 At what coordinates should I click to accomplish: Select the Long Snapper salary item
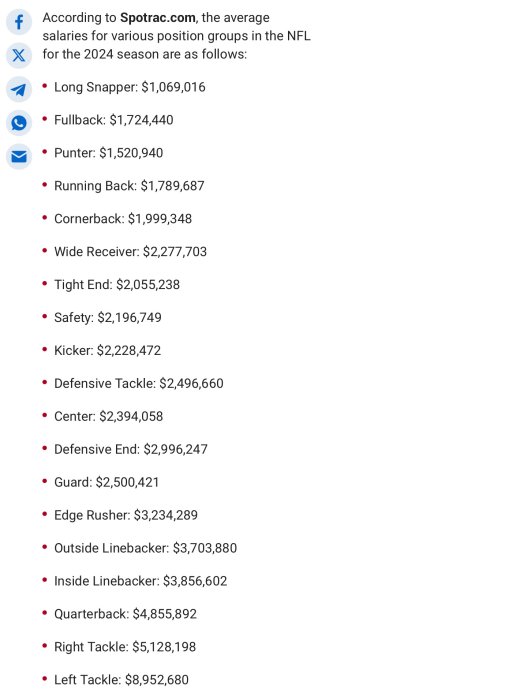click(129, 87)
